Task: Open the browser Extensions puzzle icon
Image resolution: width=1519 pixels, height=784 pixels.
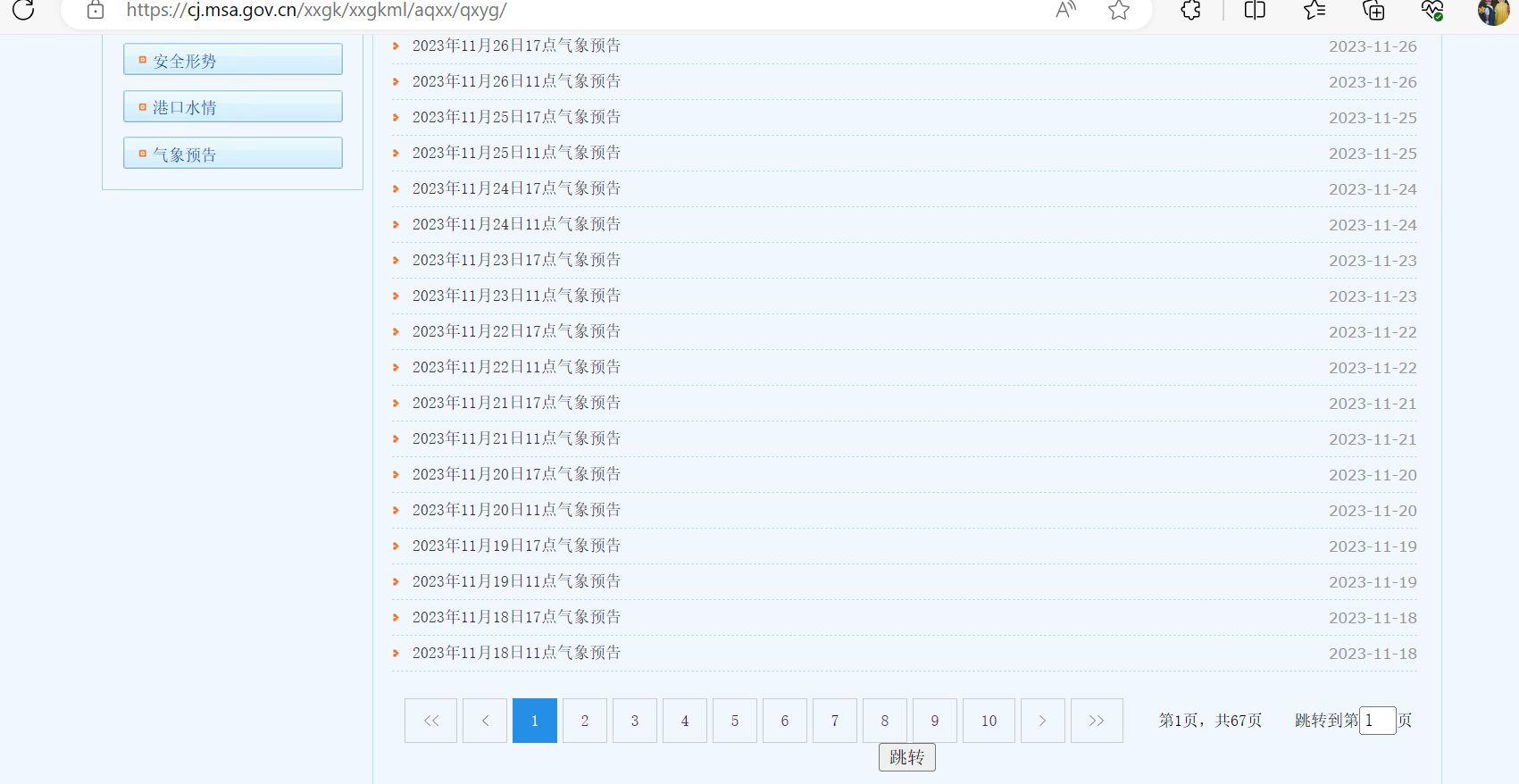Action: tap(1190, 11)
